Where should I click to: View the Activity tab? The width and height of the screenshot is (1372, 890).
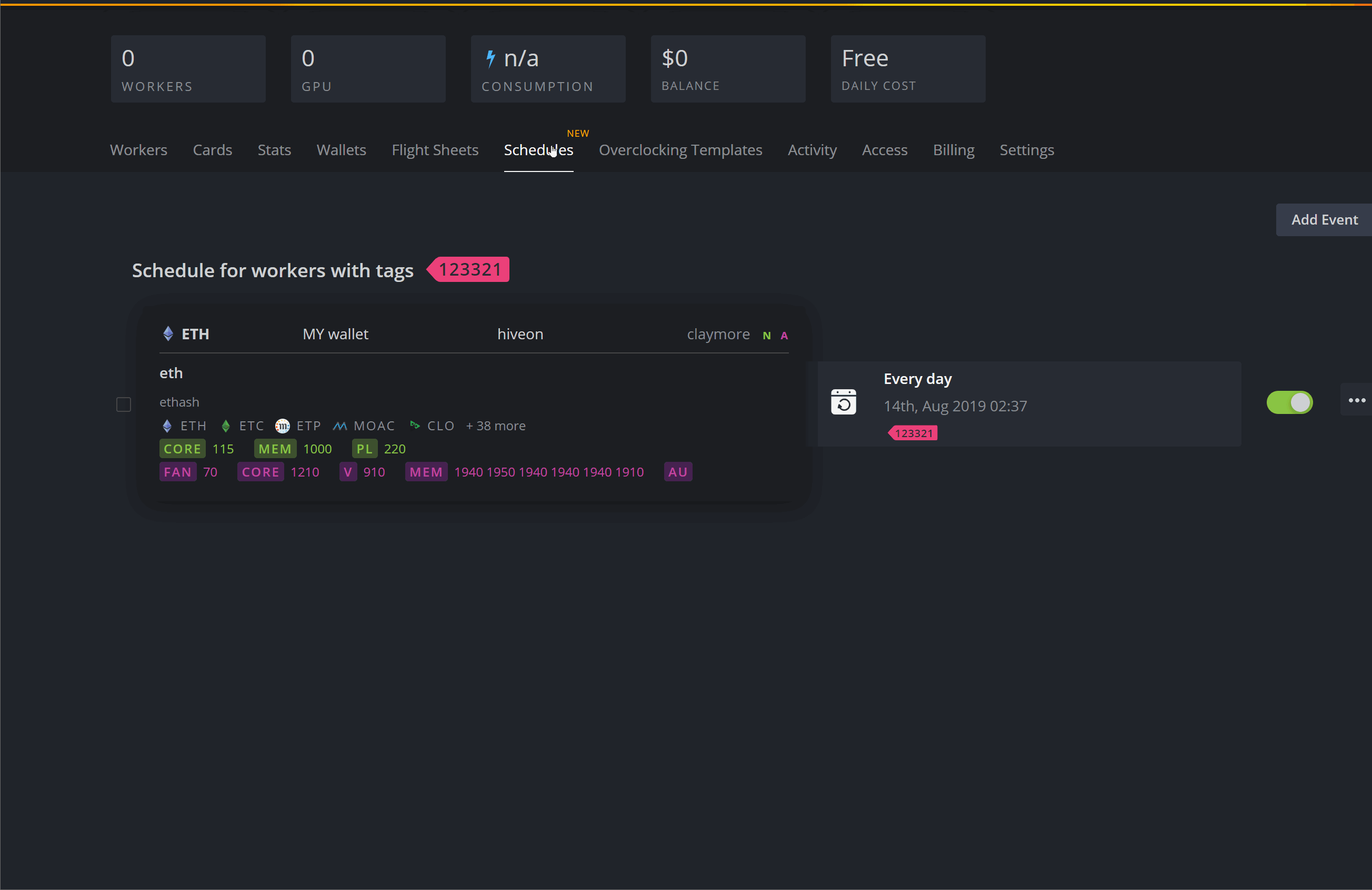click(812, 150)
